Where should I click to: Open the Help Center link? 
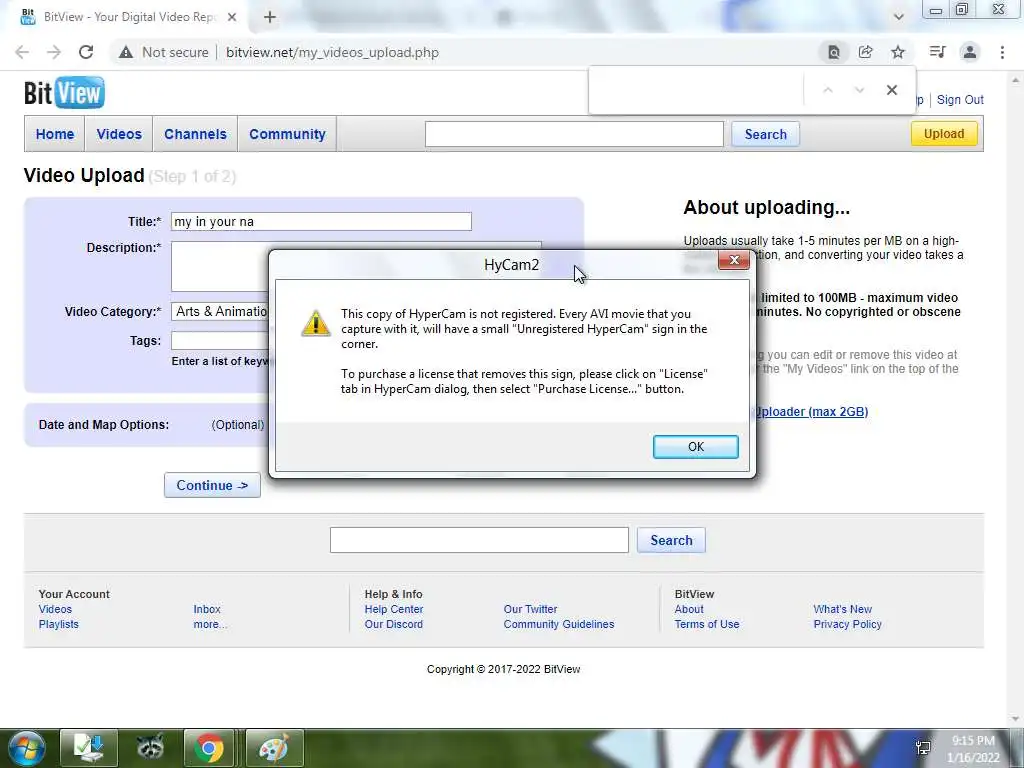[394, 609]
